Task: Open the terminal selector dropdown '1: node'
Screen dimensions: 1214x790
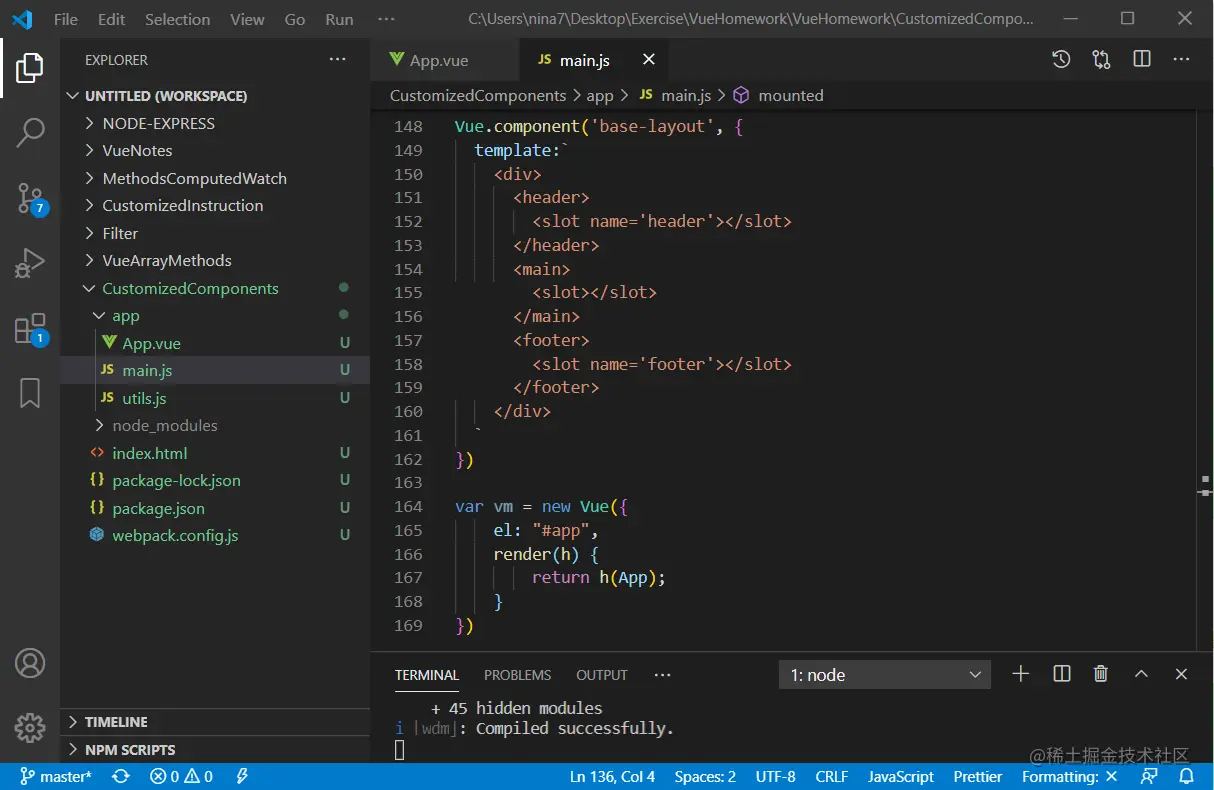Action: [x=884, y=675]
